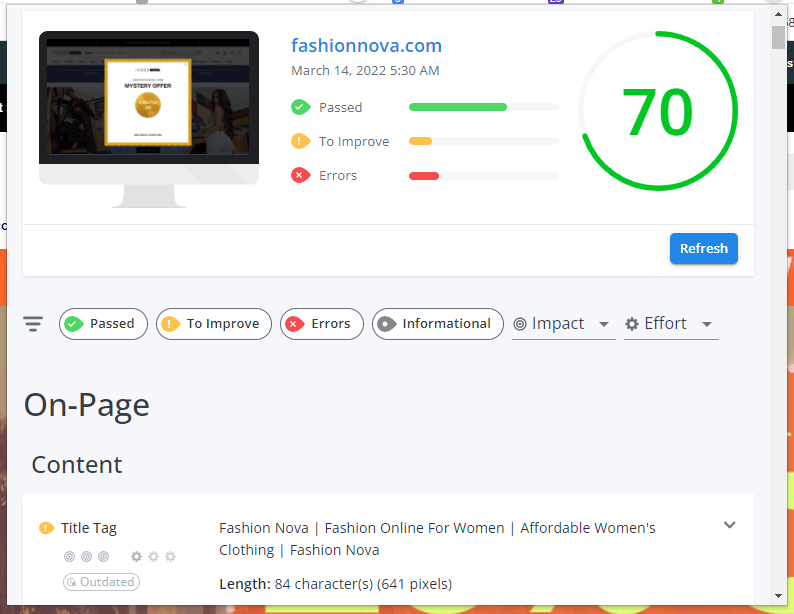
Task: Expand the Title Tag row chevron
Action: [729, 525]
